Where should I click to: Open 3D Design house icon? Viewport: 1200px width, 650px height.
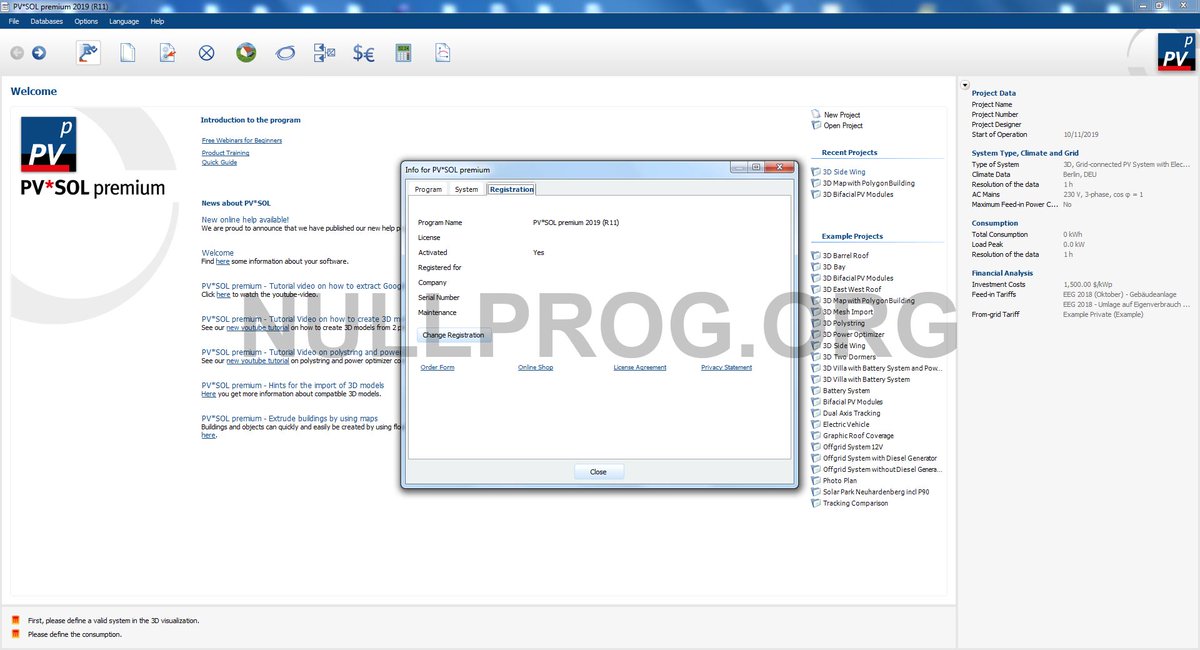point(246,53)
